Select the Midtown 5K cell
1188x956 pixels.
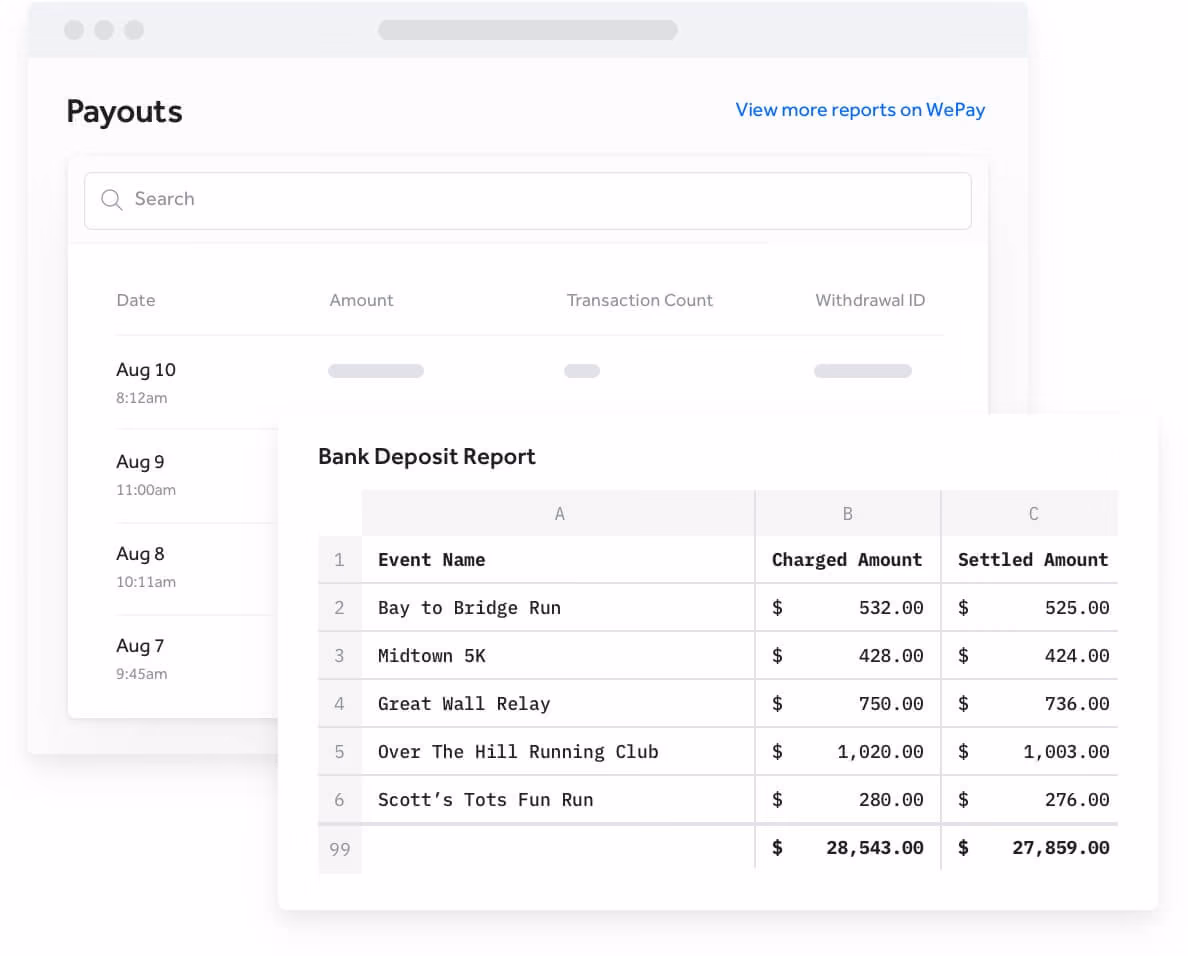(x=558, y=655)
